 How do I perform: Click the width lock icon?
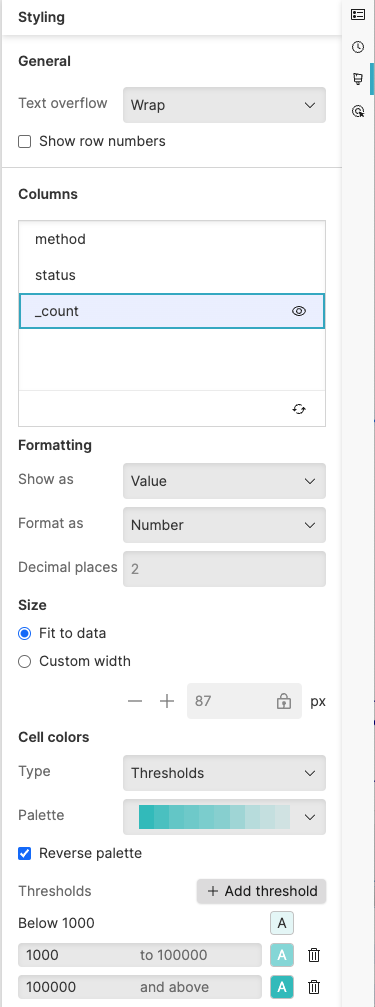283,701
